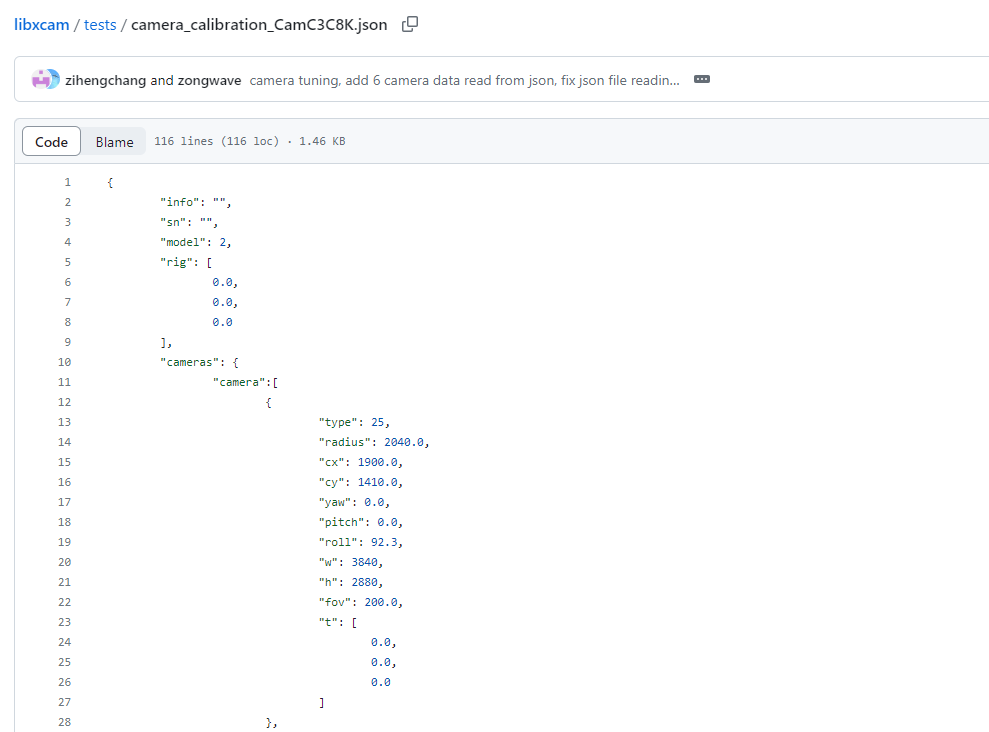Click the fov value 200.0
Viewport: 989px width, 732px height.
[x=381, y=602]
